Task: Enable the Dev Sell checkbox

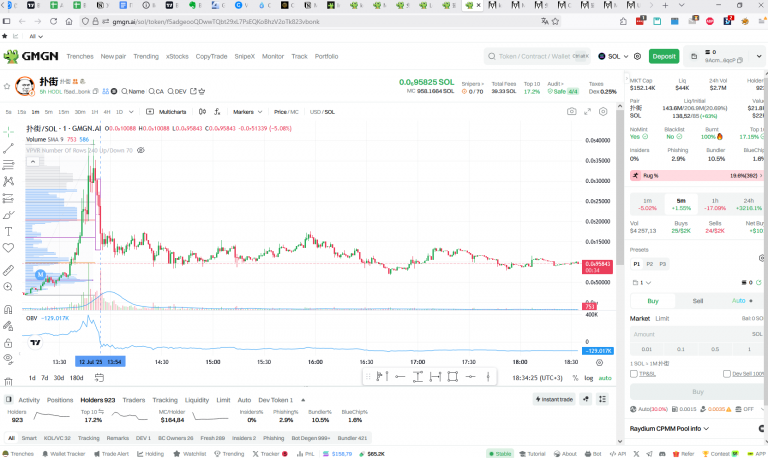Action: click(727, 374)
